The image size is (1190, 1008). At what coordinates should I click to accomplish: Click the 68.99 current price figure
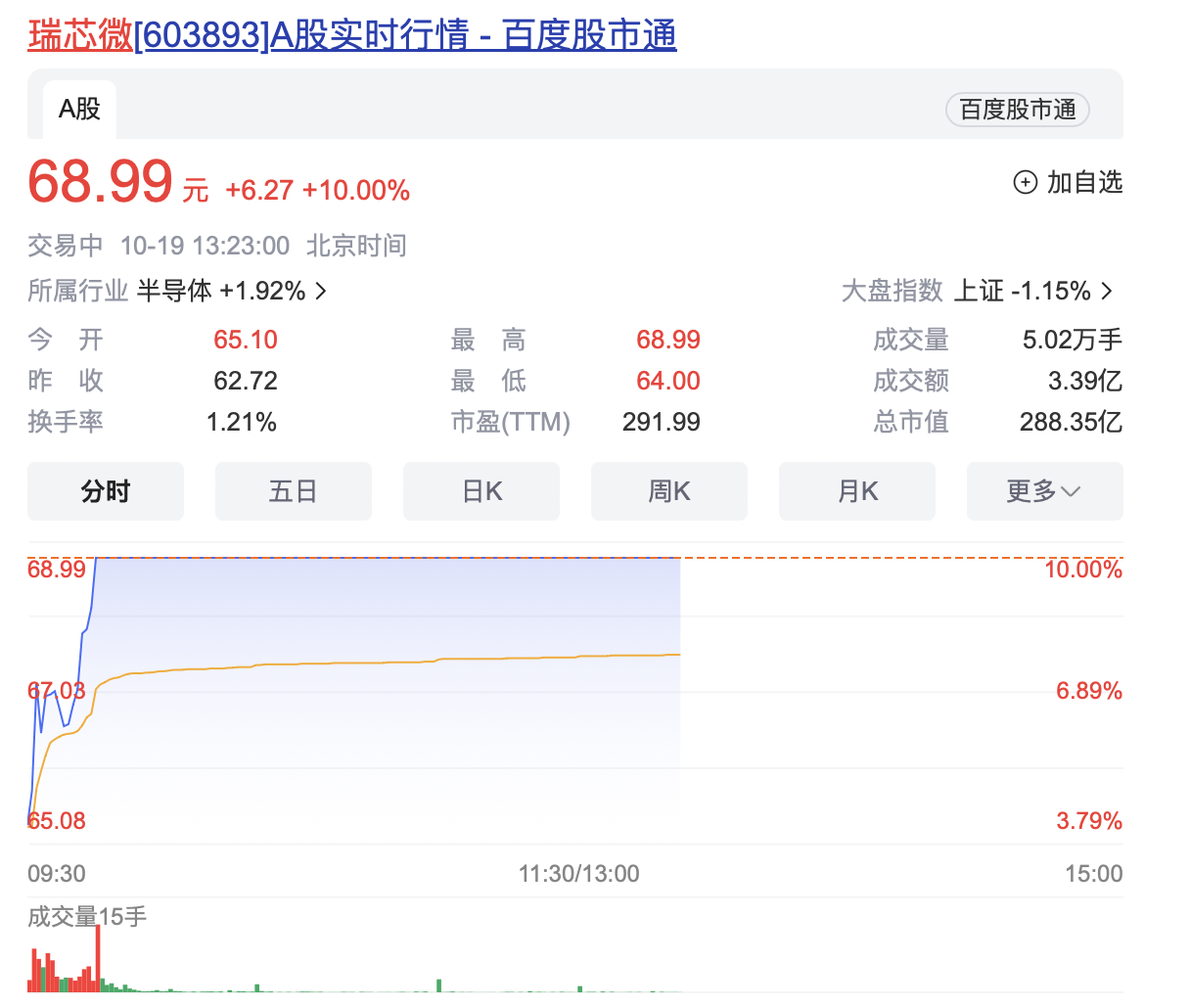(100, 182)
